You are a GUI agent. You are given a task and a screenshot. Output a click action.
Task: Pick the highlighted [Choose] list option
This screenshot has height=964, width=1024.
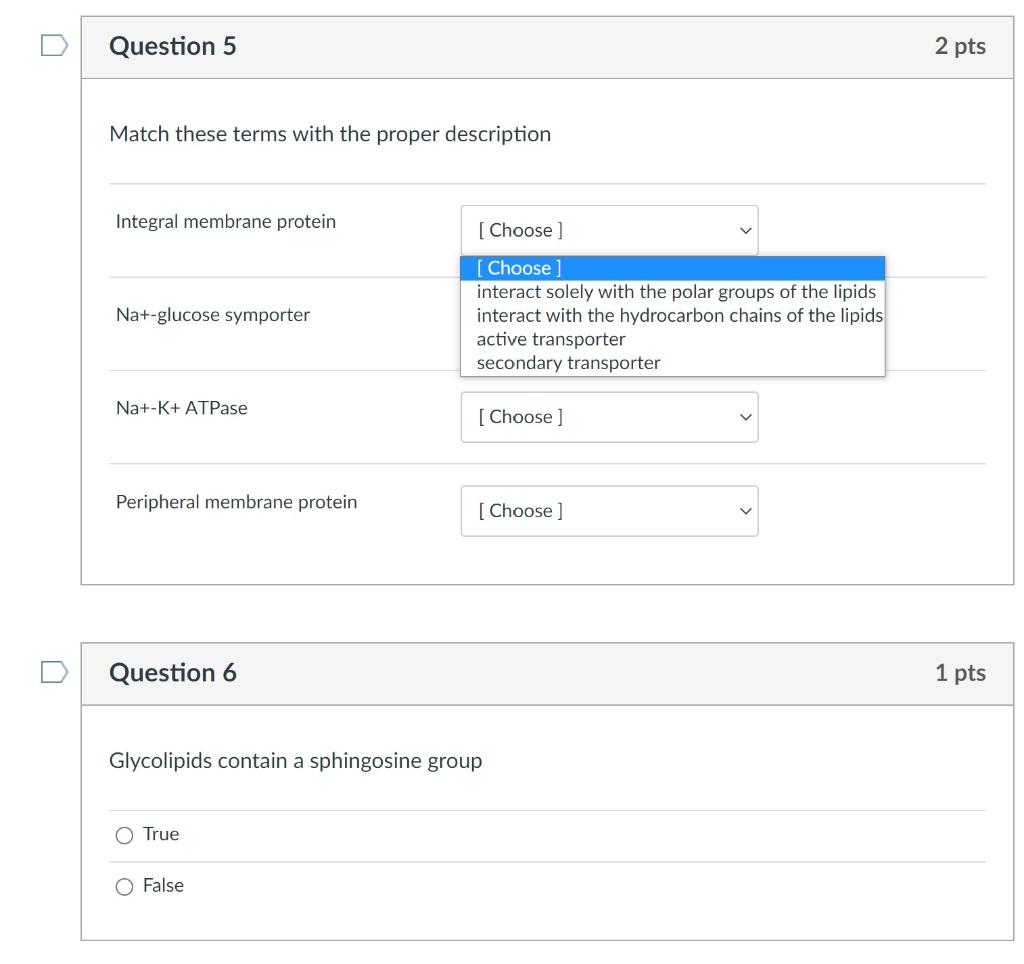(672, 268)
